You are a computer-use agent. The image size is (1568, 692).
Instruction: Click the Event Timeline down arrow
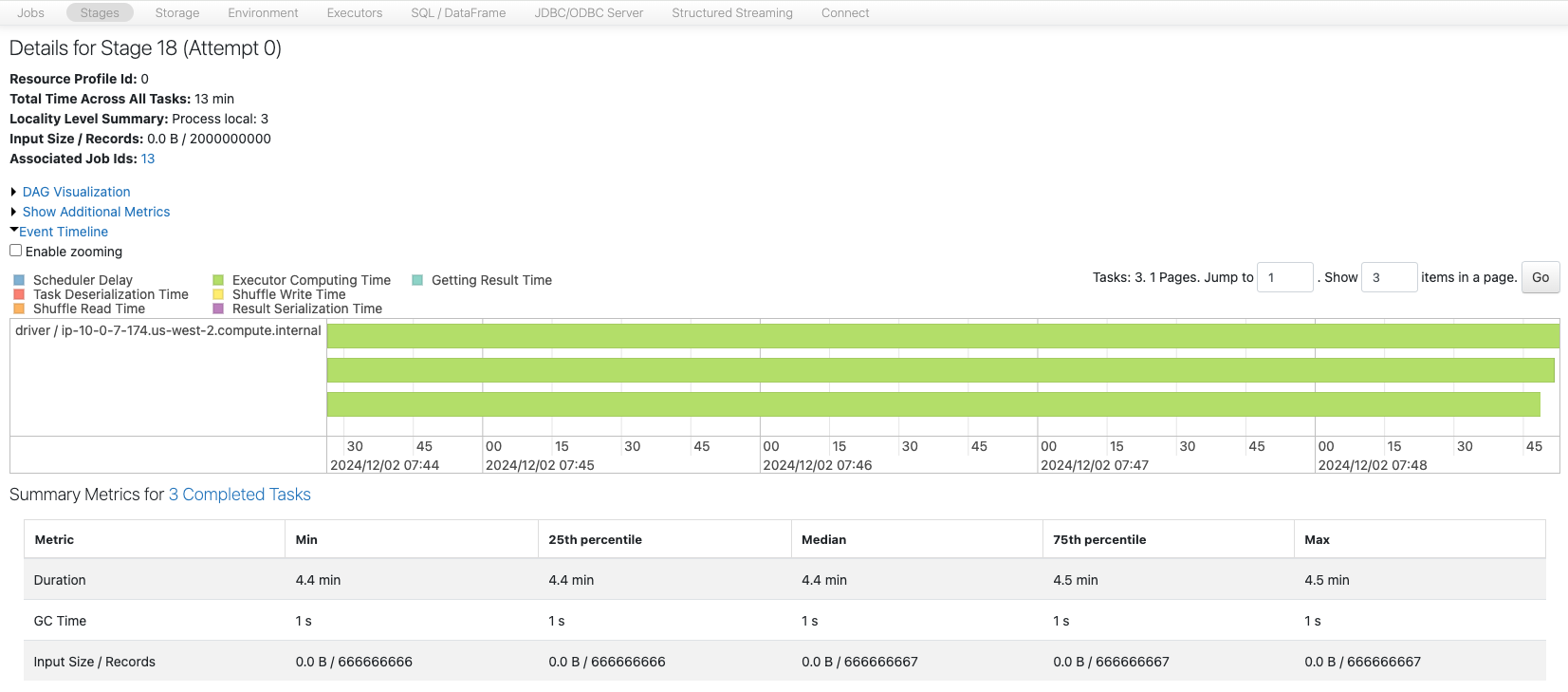[x=14, y=230]
